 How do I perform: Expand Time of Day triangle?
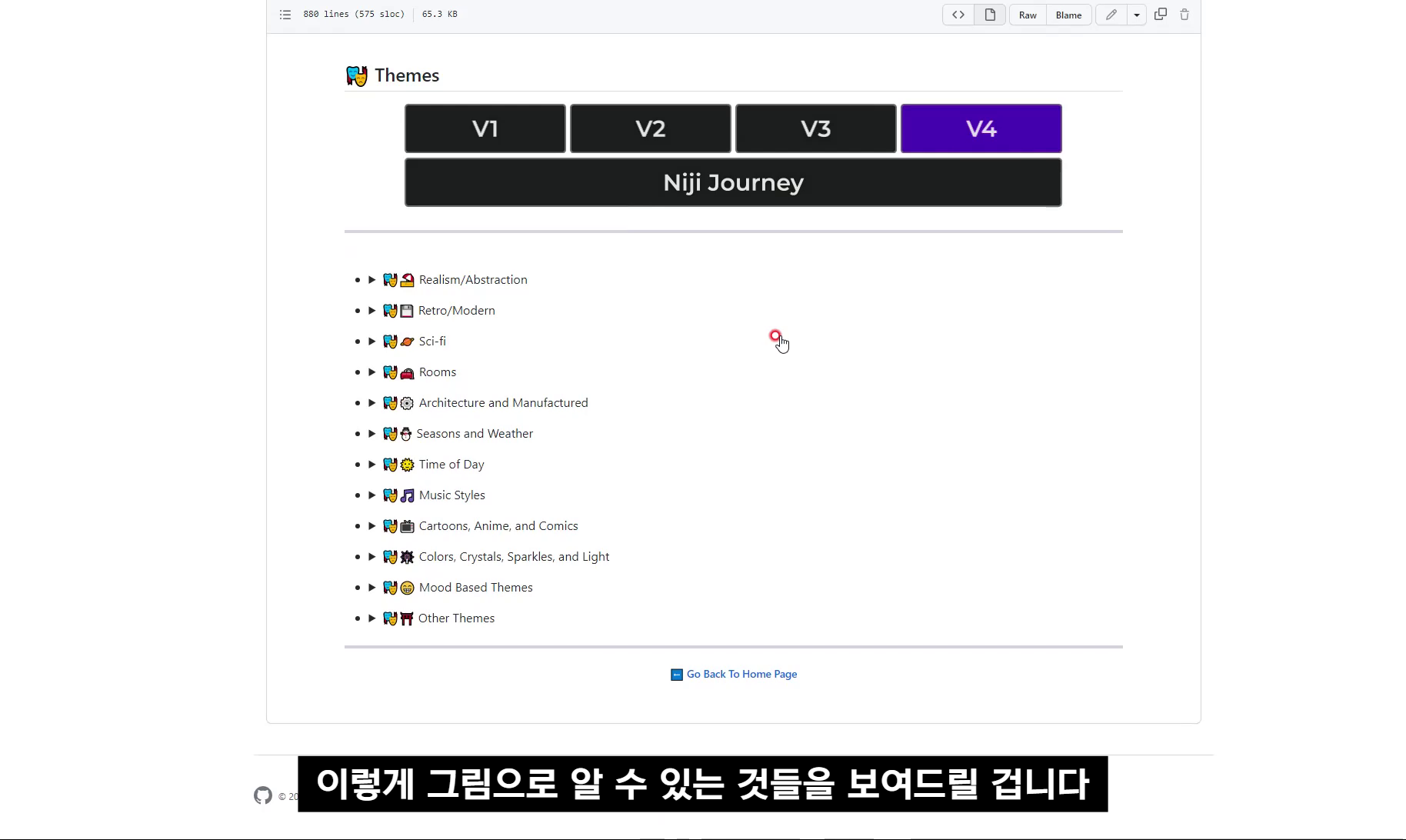[372, 465]
